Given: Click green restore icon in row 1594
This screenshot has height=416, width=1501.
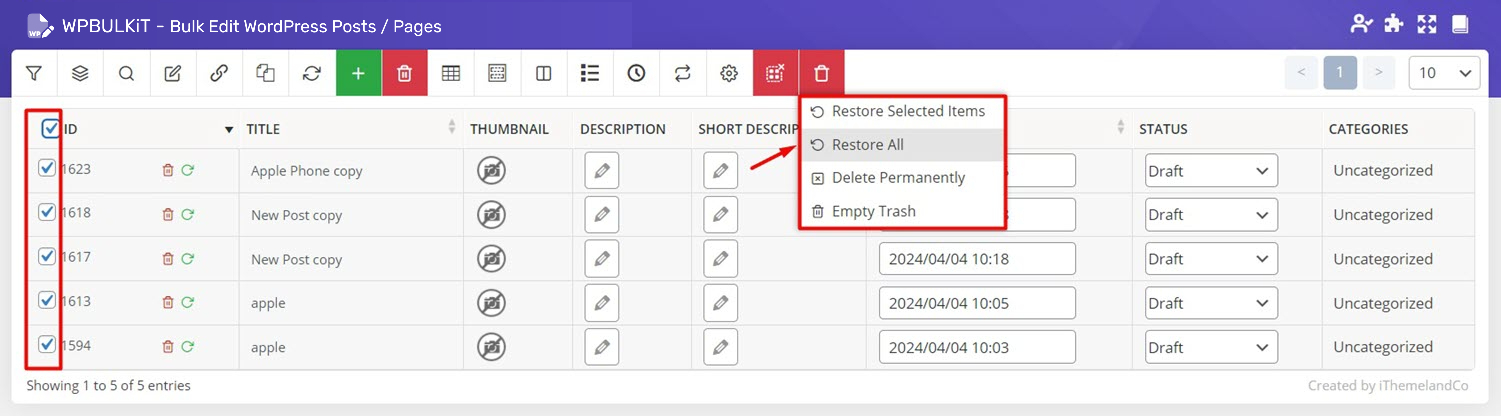Looking at the screenshot, I should pyautogui.click(x=187, y=347).
